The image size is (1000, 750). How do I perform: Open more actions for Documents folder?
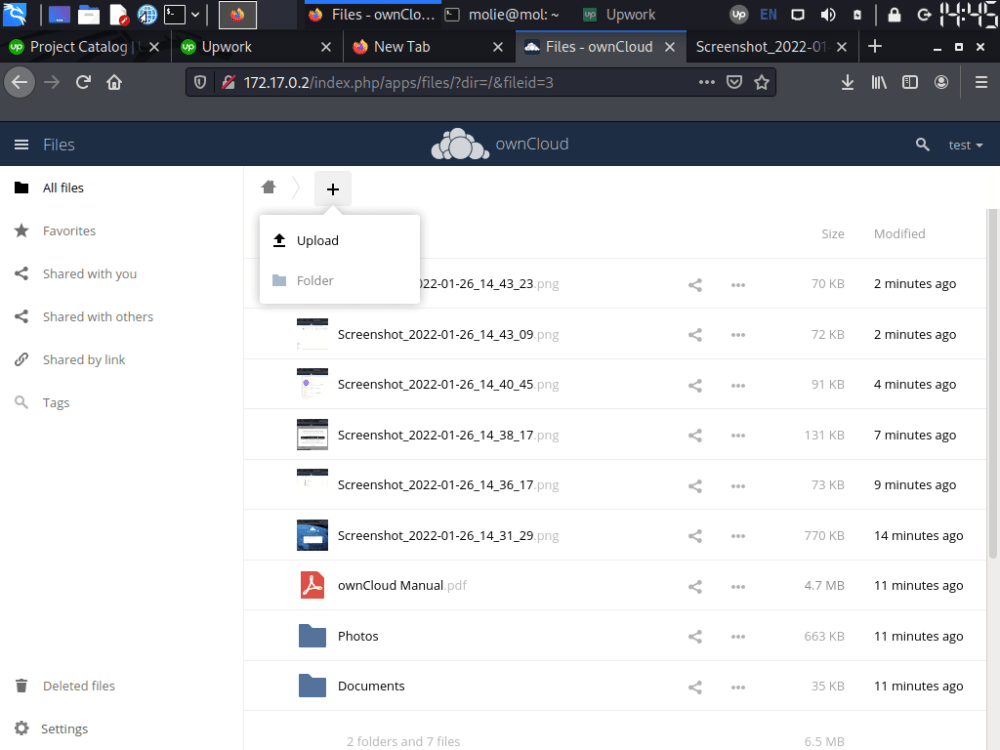[x=738, y=687]
